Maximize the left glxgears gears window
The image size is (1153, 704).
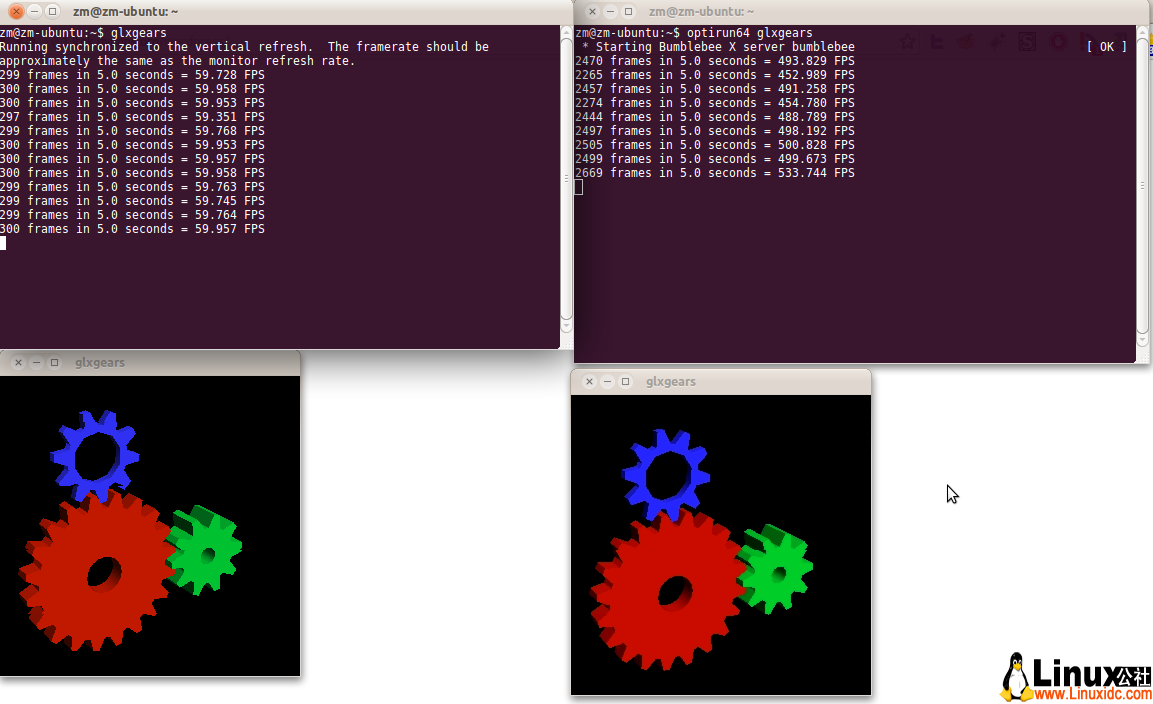[55, 362]
